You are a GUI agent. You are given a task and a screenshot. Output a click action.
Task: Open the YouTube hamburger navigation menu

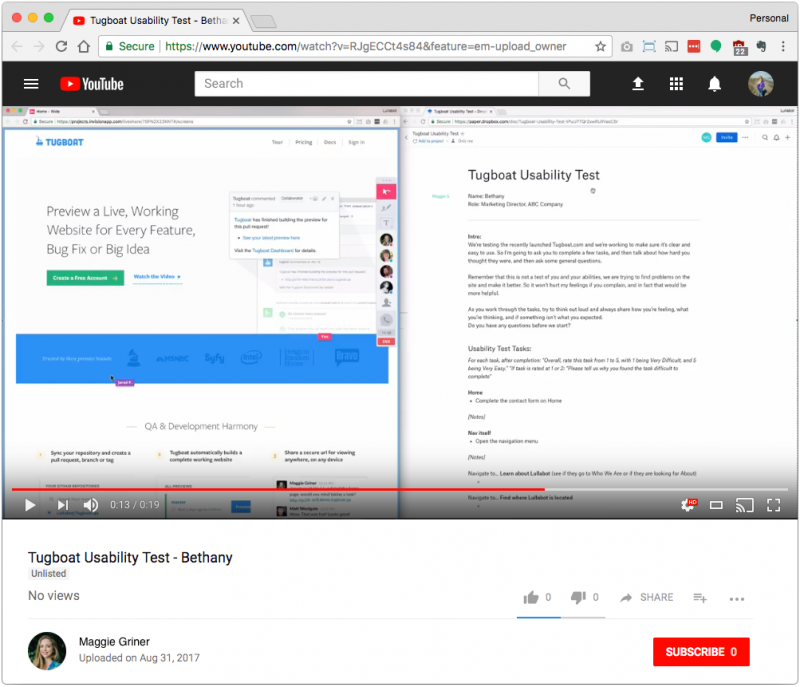31,84
